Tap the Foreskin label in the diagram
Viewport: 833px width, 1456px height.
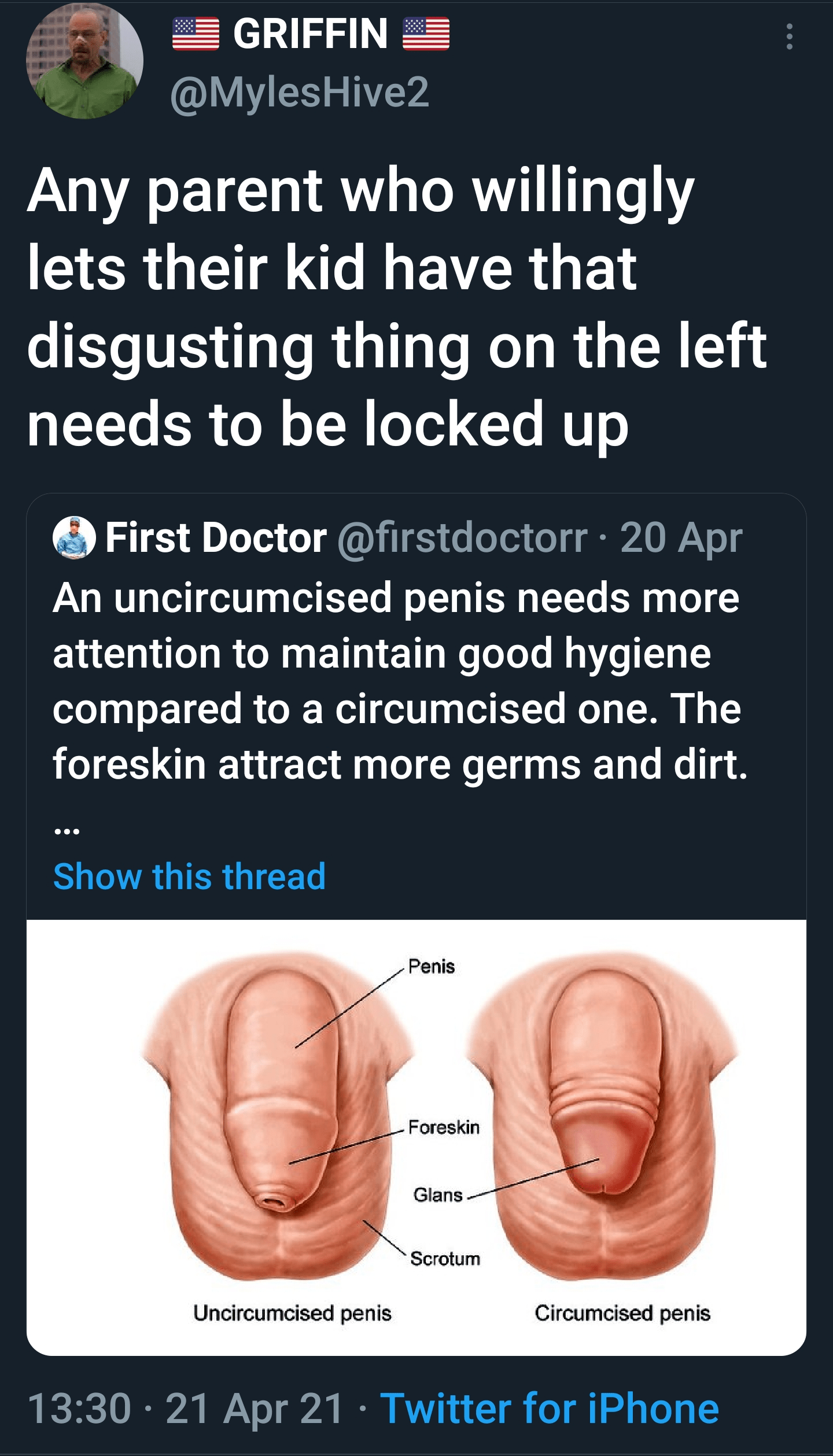pos(444,1127)
